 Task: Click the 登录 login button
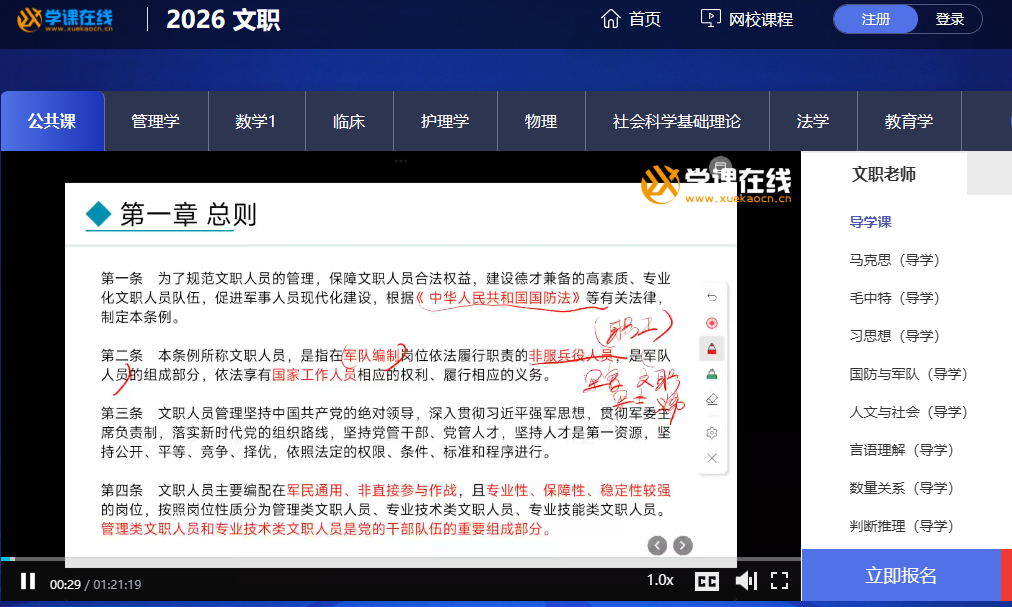(949, 19)
